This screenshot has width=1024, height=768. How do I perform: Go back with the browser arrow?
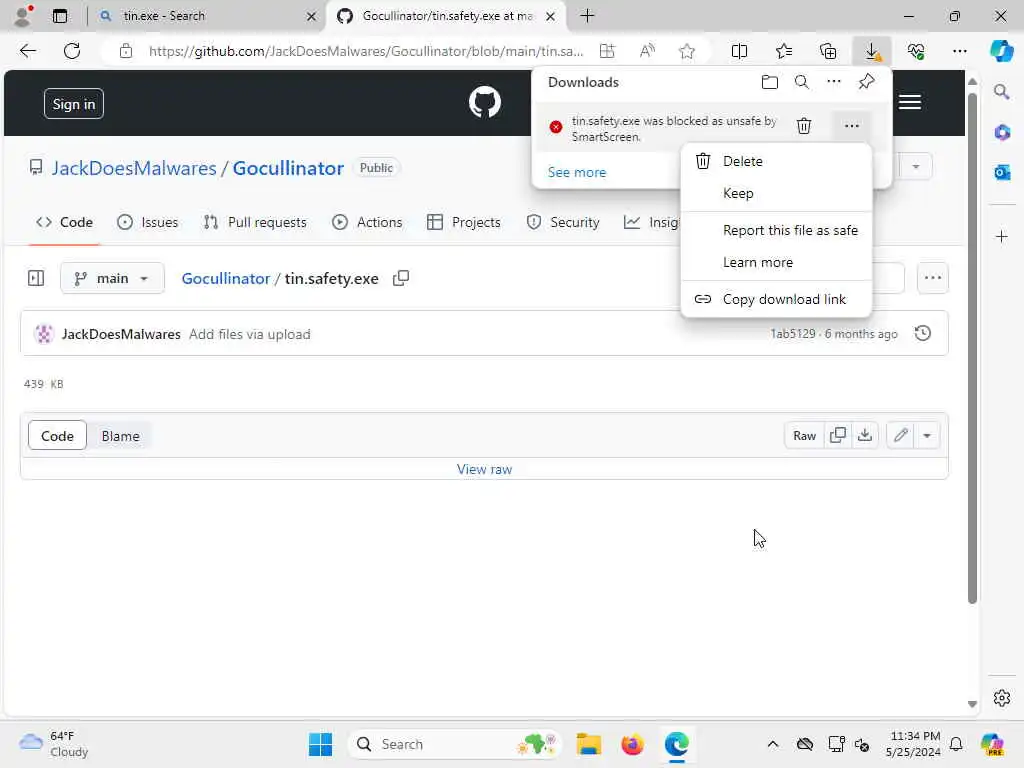point(27,51)
